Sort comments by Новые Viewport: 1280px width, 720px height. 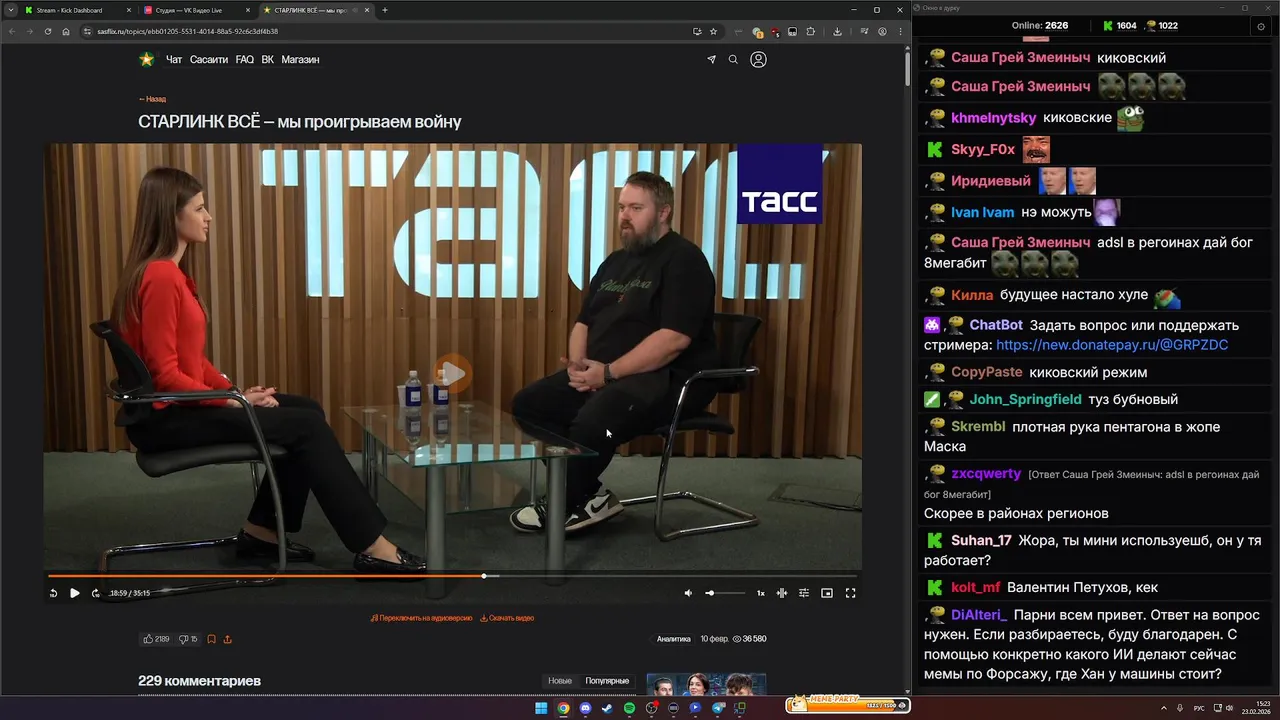[x=560, y=681]
